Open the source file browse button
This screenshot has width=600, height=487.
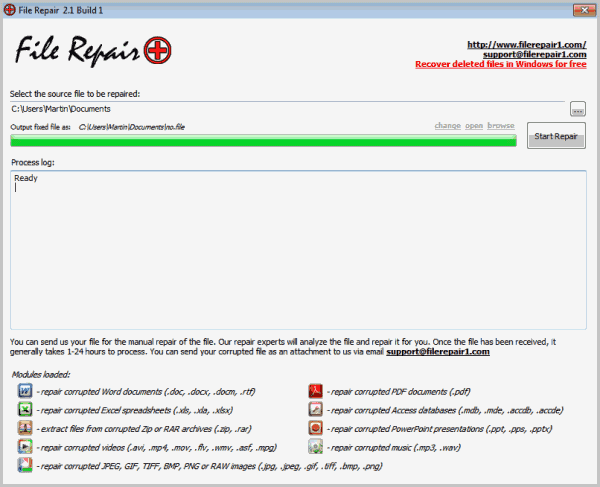click(x=577, y=109)
